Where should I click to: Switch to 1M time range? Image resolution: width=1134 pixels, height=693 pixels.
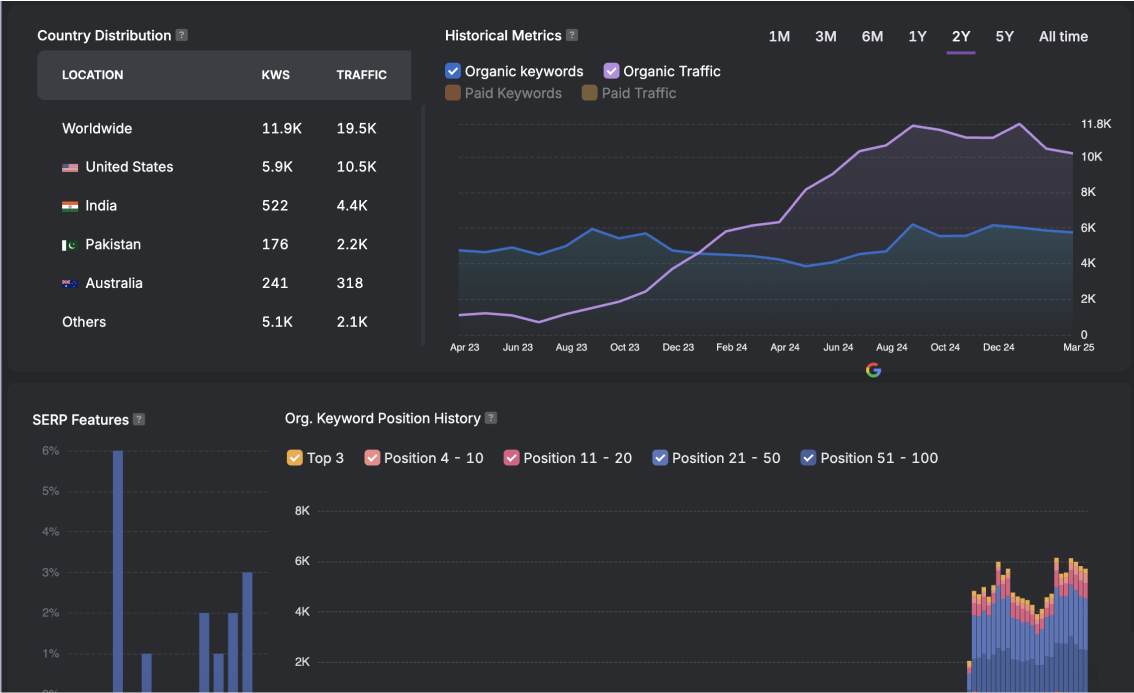[779, 36]
